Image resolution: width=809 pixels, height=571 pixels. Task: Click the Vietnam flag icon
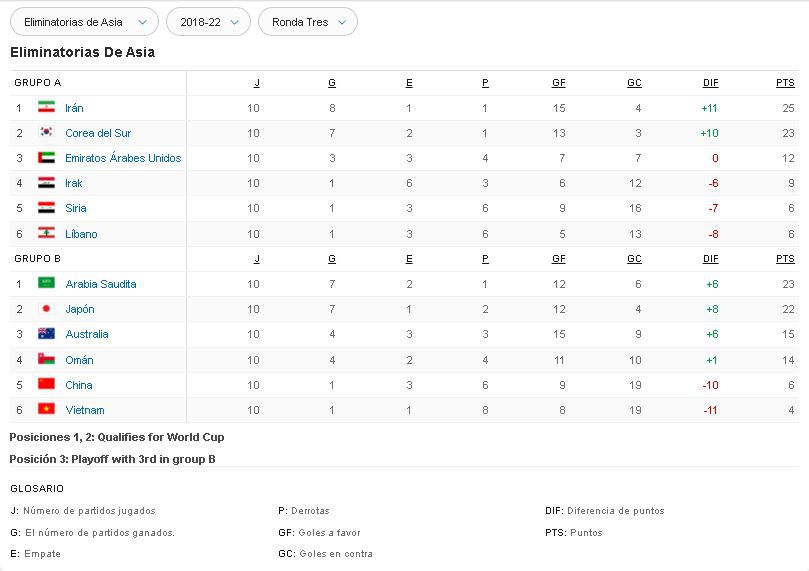[x=46, y=409]
